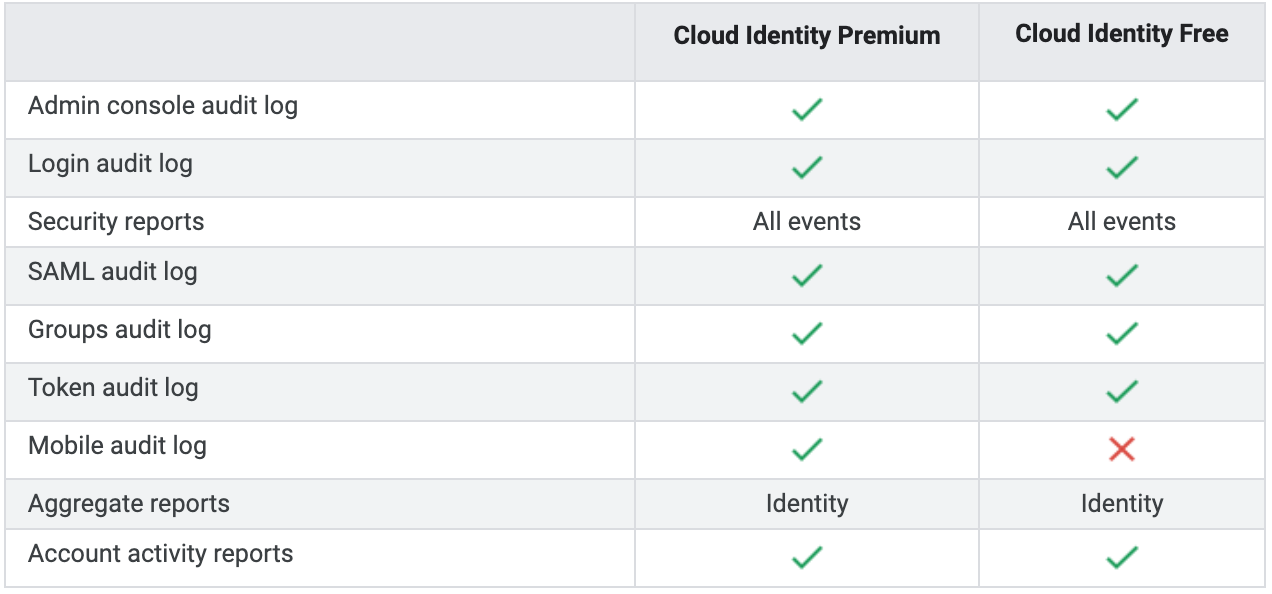The width and height of the screenshot is (1272, 594).
Task: Click the Mobile audit log row label
Action: point(117,446)
